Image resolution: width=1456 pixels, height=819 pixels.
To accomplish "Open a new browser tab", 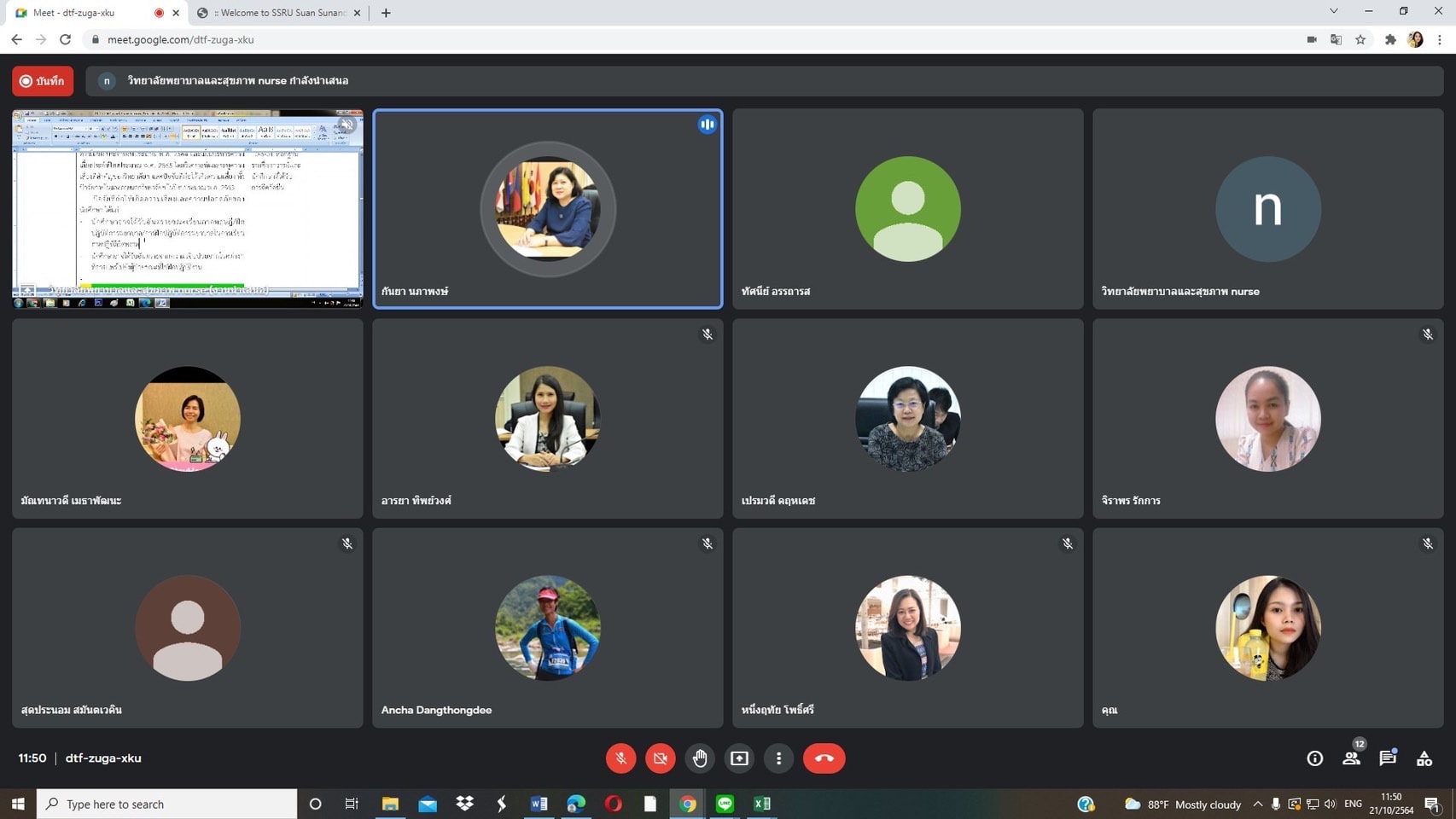I will click(386, 13).
